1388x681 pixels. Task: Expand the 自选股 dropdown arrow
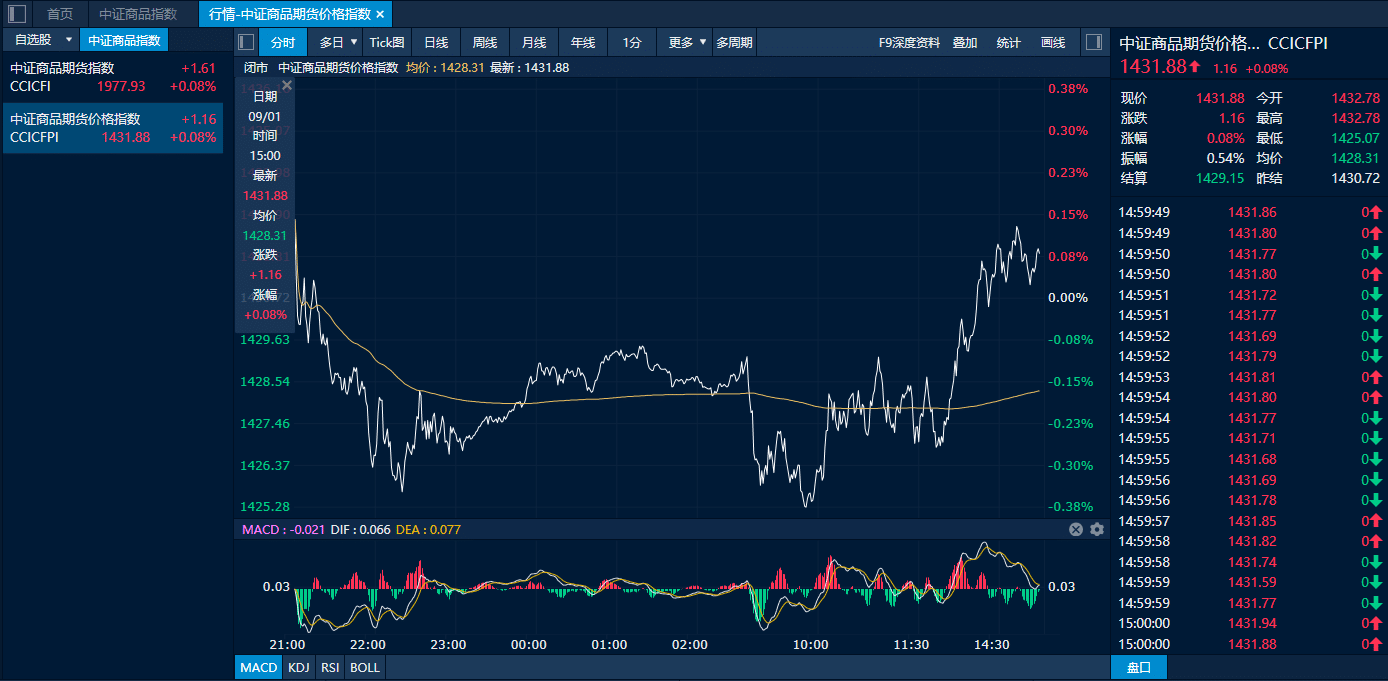tap(68, 40)
